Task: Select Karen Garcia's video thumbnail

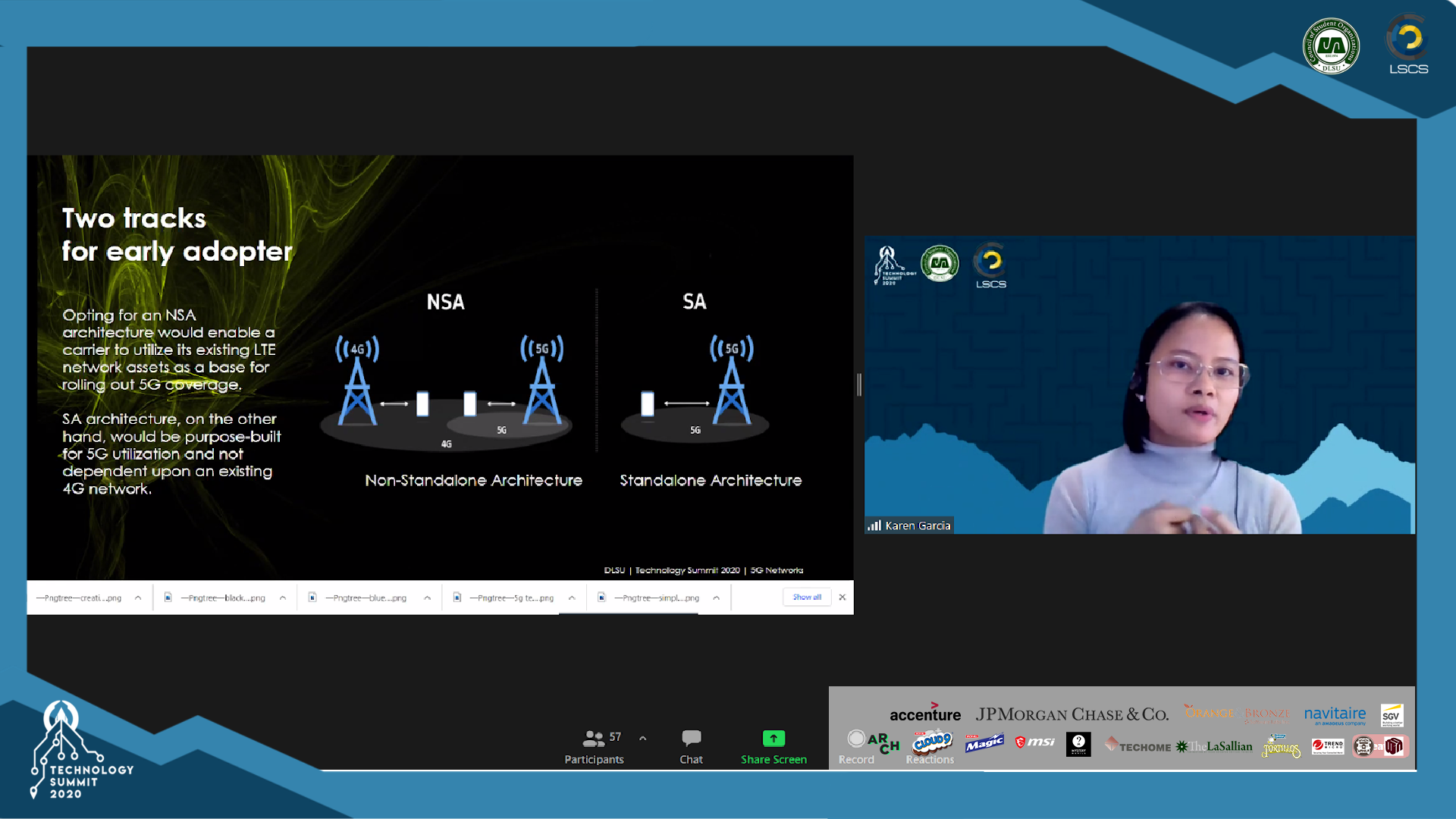Action: [x=1139, y=385]
